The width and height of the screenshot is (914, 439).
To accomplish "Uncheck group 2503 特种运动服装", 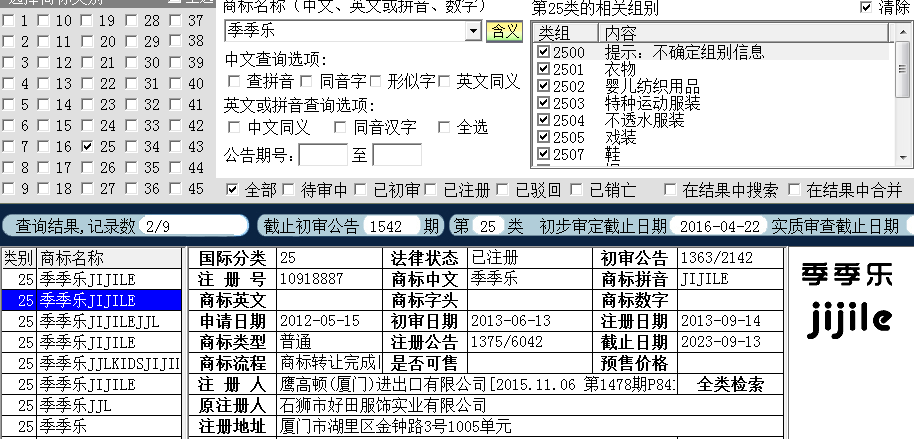I will pos(543,103).
